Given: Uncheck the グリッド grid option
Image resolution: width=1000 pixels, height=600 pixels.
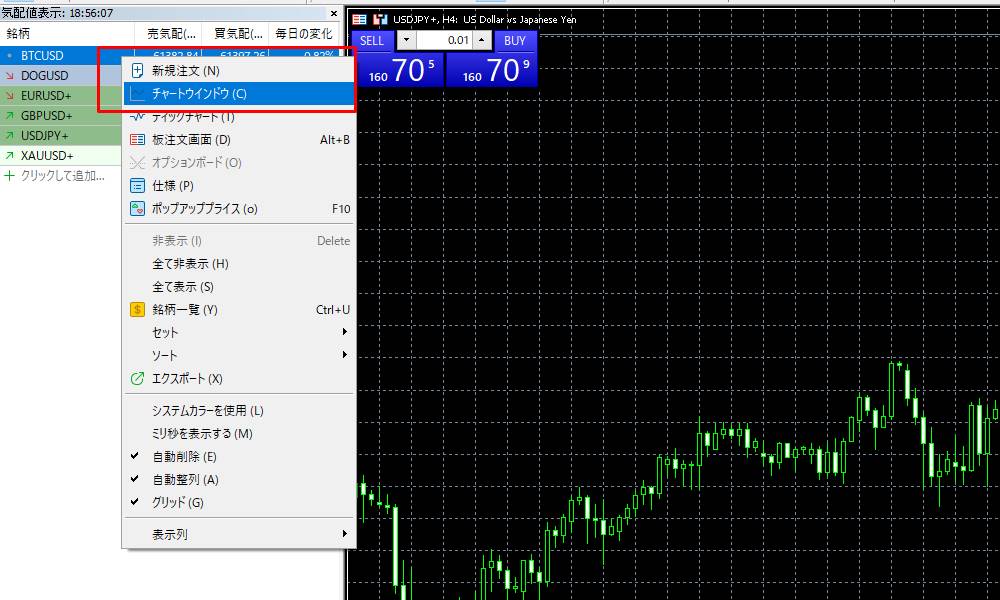Looking at the screenshot, I should coord(135,501).
